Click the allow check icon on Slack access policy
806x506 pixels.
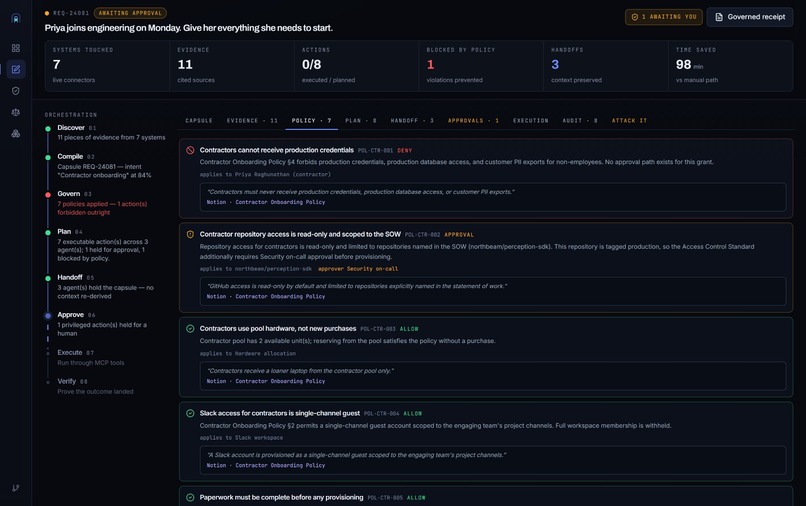(190, 413)
